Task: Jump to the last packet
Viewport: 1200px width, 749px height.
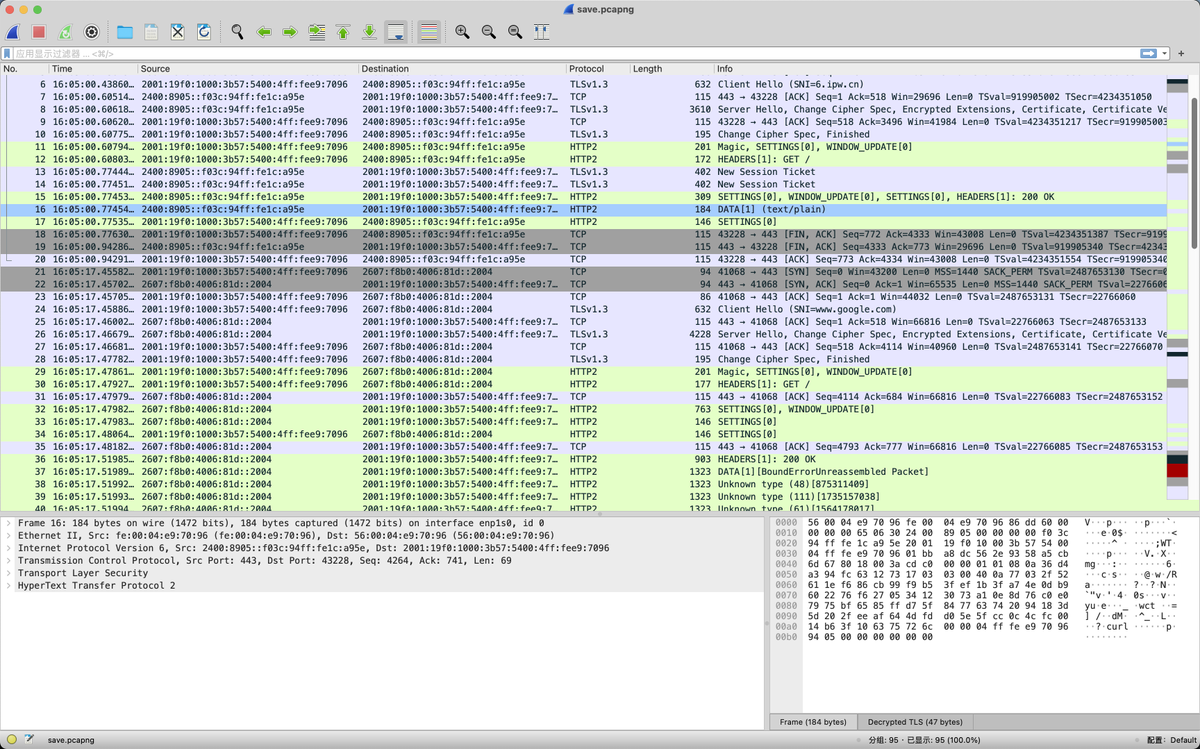Action: [x=369, y=32]
